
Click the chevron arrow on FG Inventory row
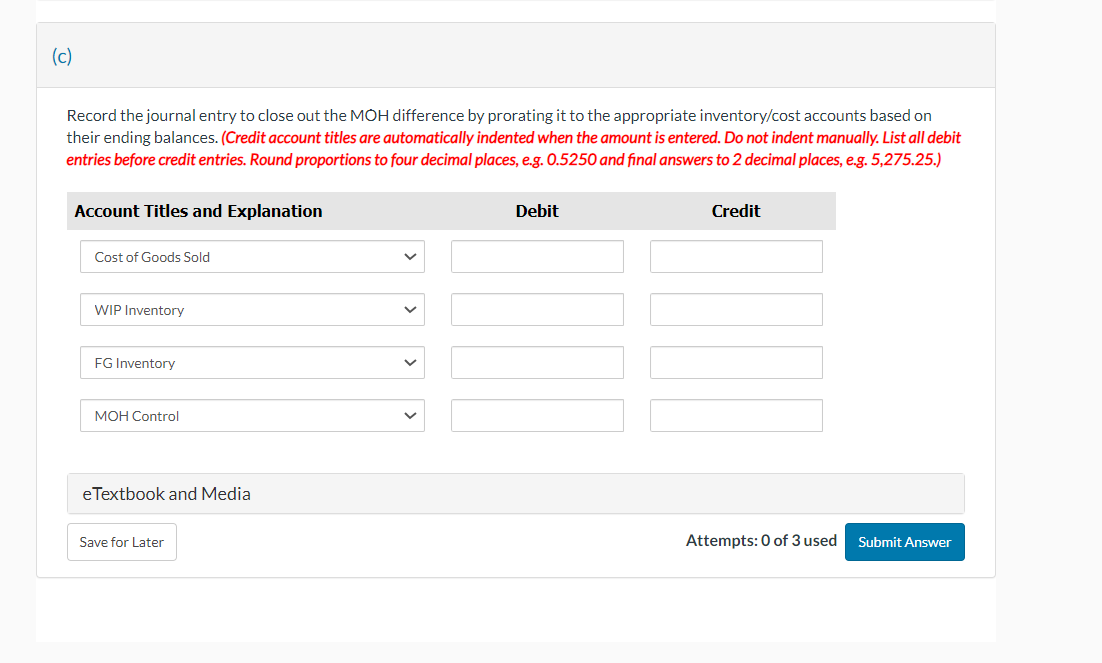tap(410, 363)
